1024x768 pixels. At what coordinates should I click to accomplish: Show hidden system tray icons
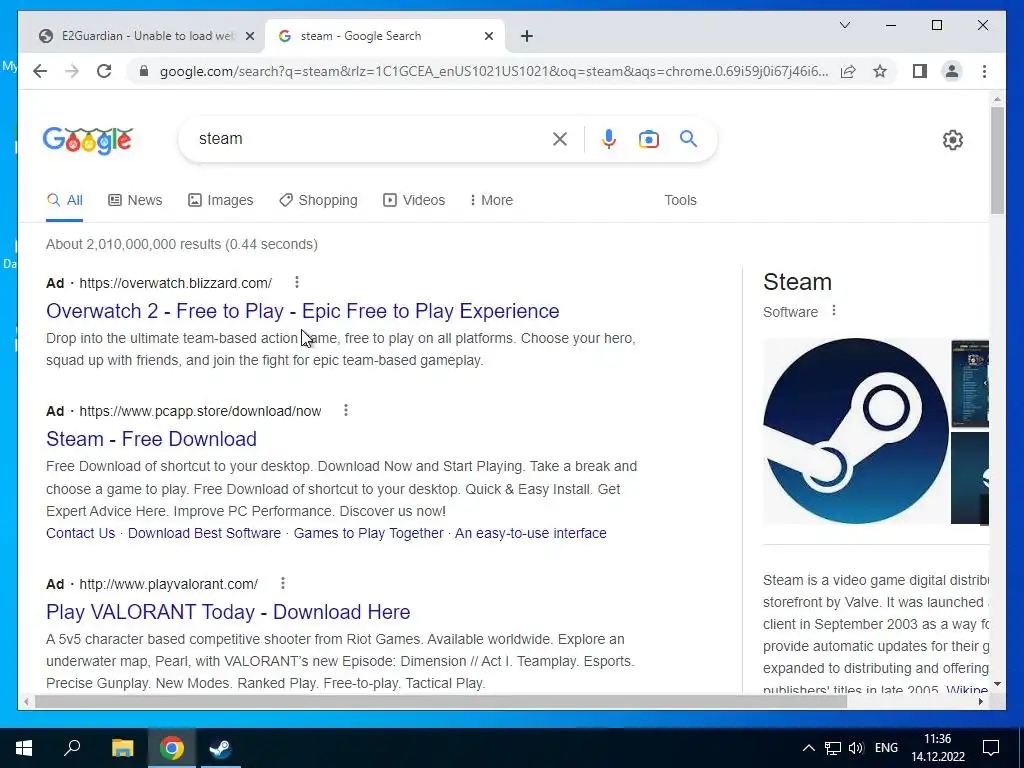[808, 748]
